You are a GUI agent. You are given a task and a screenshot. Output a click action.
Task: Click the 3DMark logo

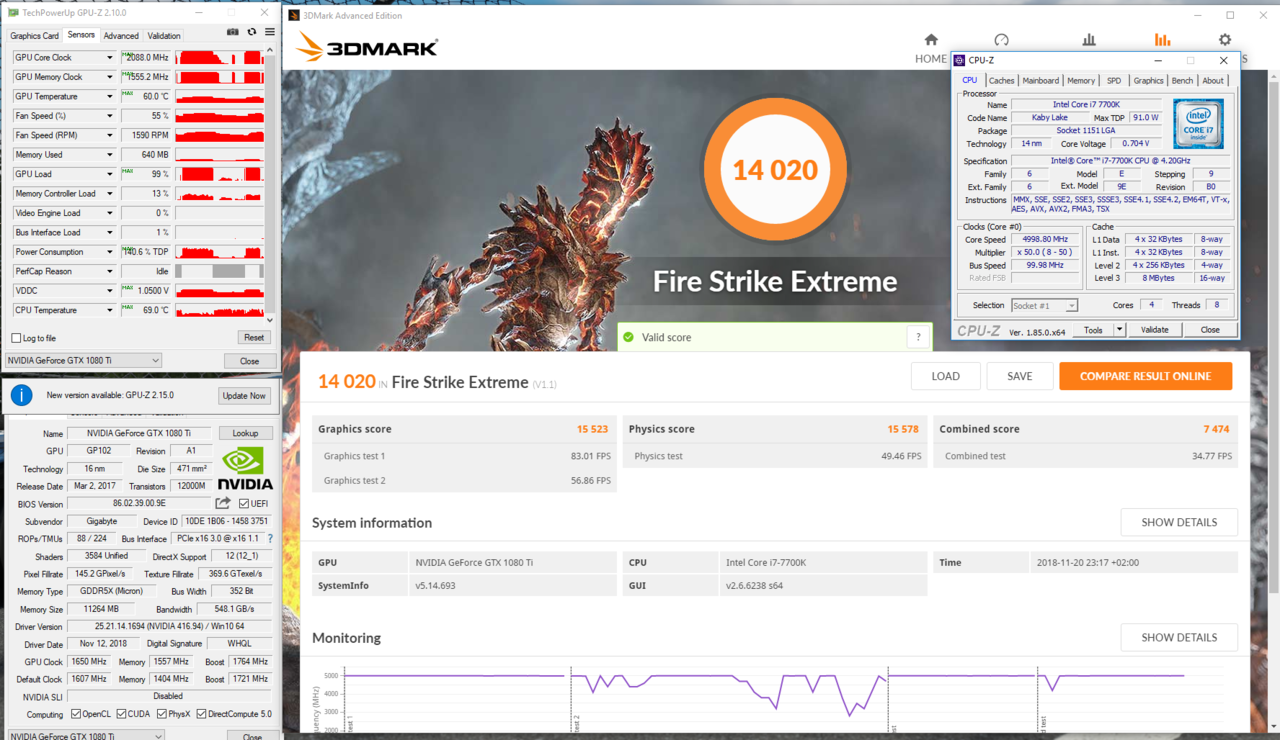(x=366, y=46)
